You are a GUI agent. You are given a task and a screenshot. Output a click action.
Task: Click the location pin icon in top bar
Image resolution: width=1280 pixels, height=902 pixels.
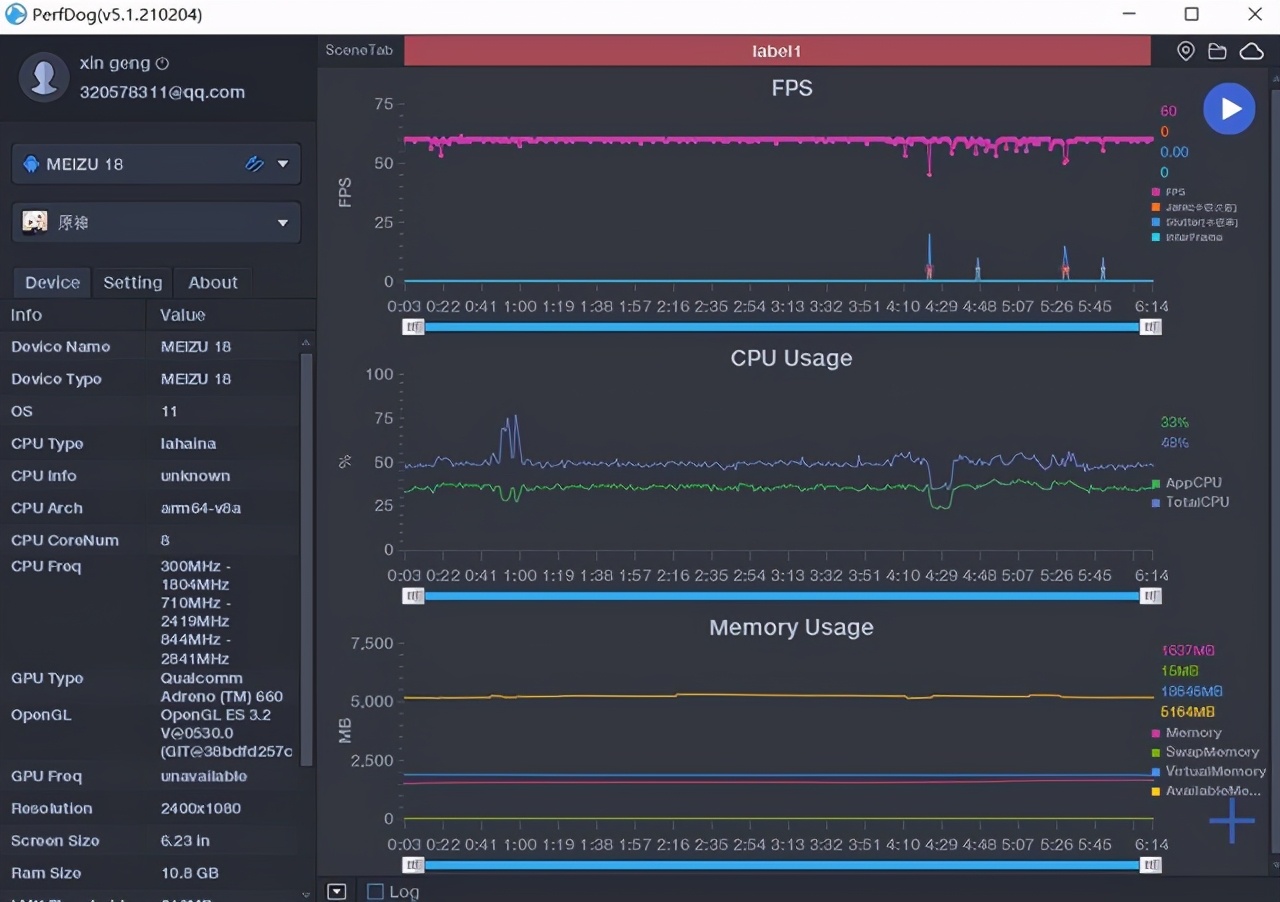tap(1185, 51)
